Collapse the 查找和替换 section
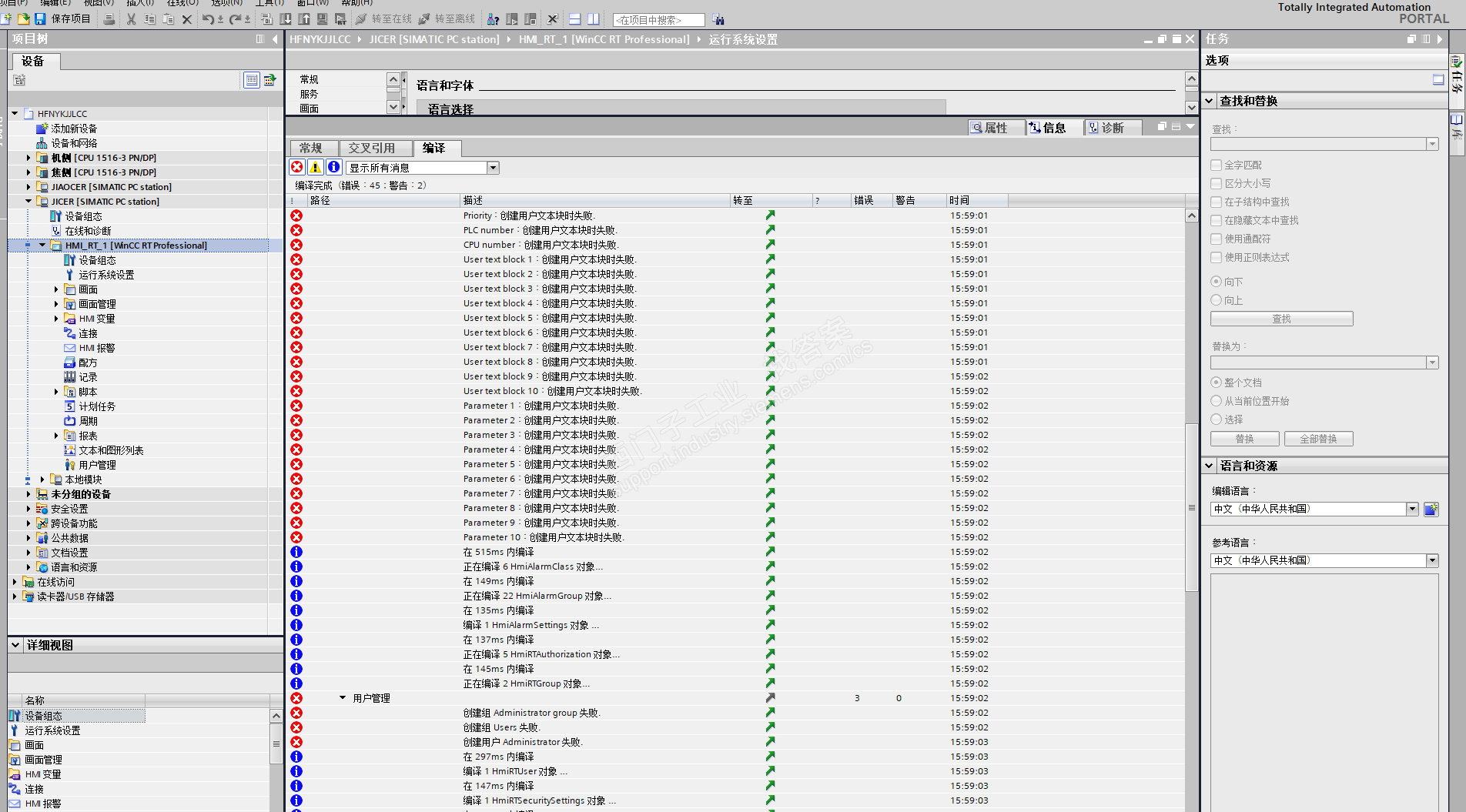 coord(1210,101)
